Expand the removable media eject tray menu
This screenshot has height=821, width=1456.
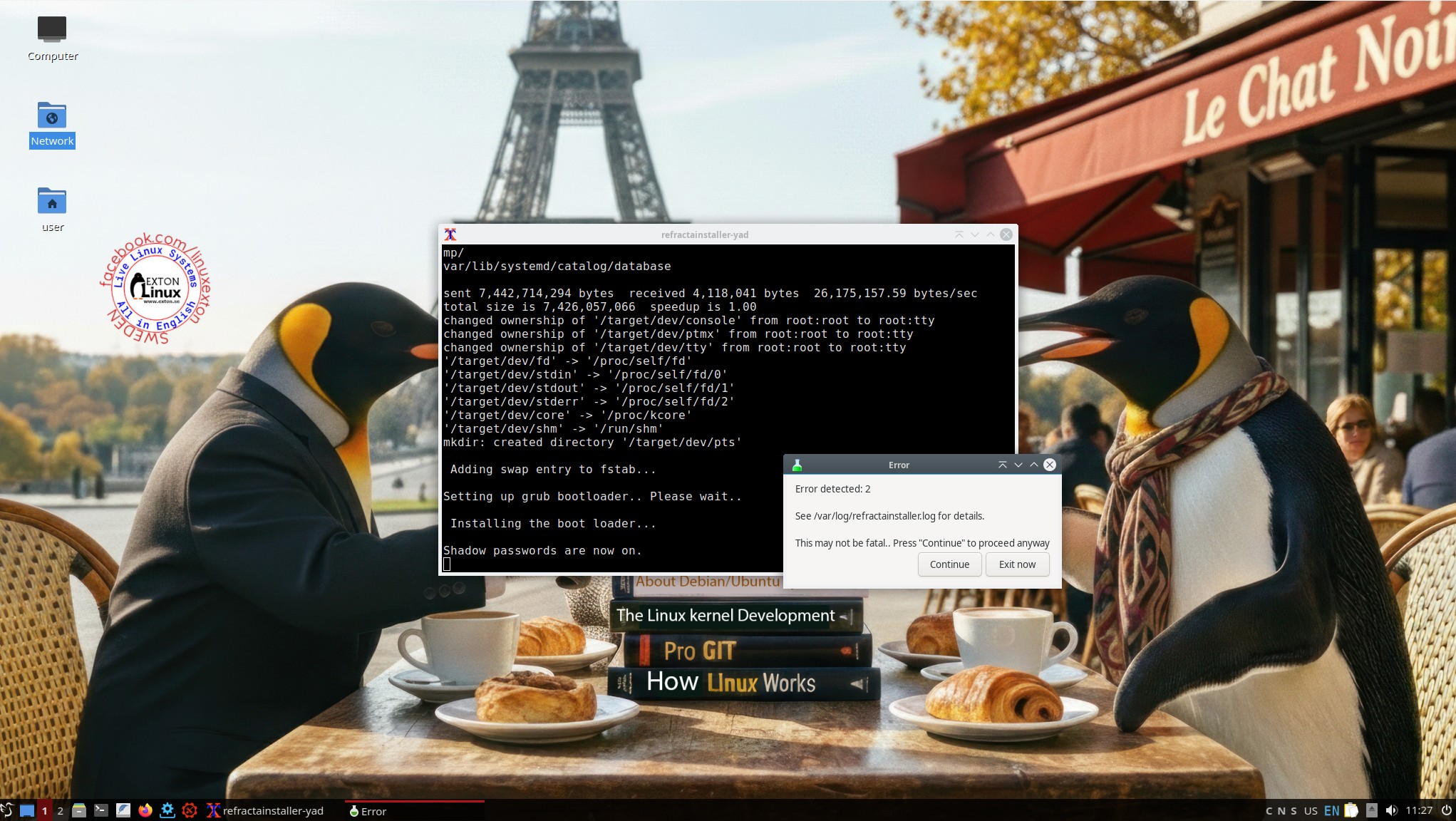coord(1371,810)
